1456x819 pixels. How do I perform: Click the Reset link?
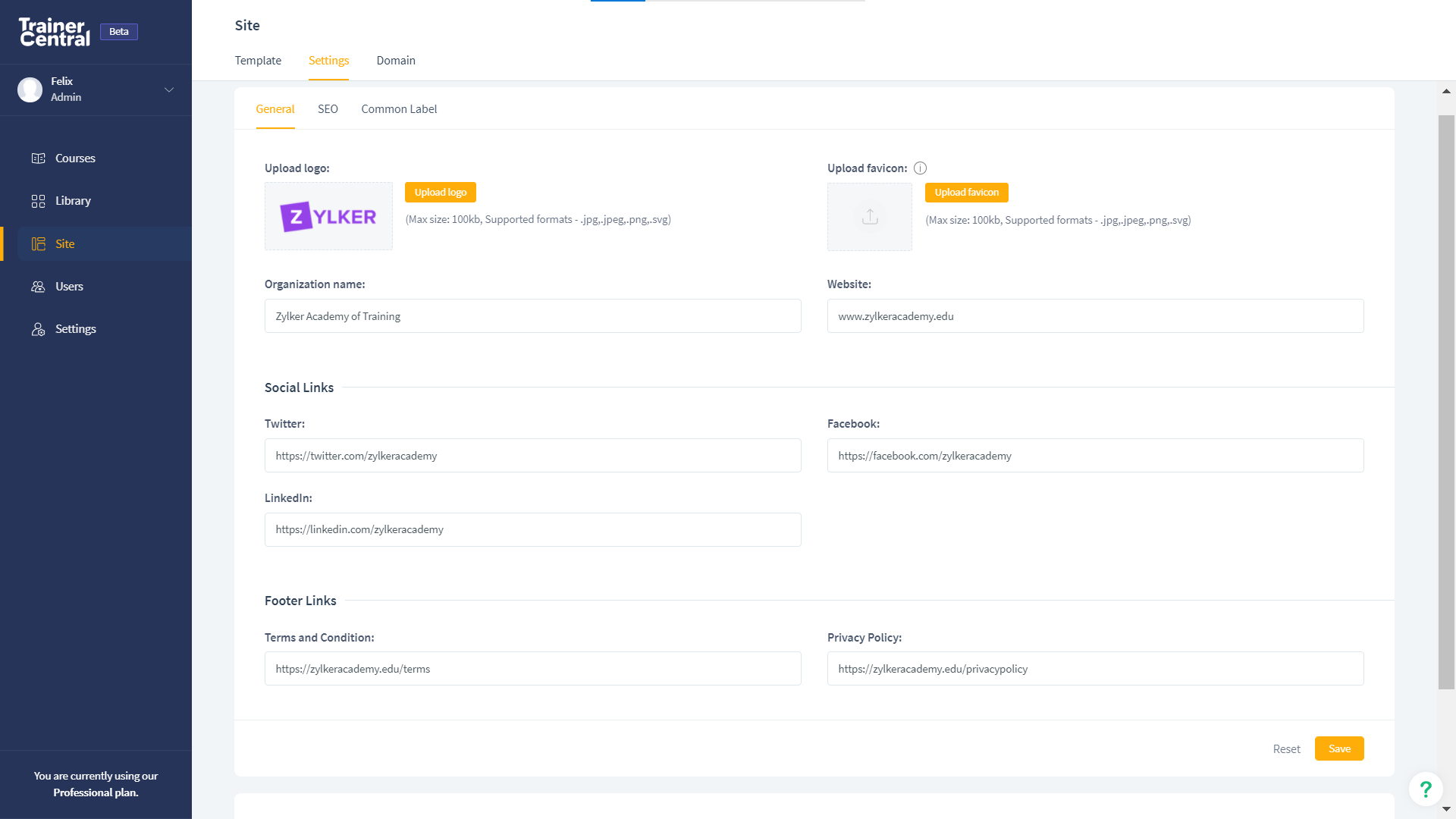[x=1286, y=749]
